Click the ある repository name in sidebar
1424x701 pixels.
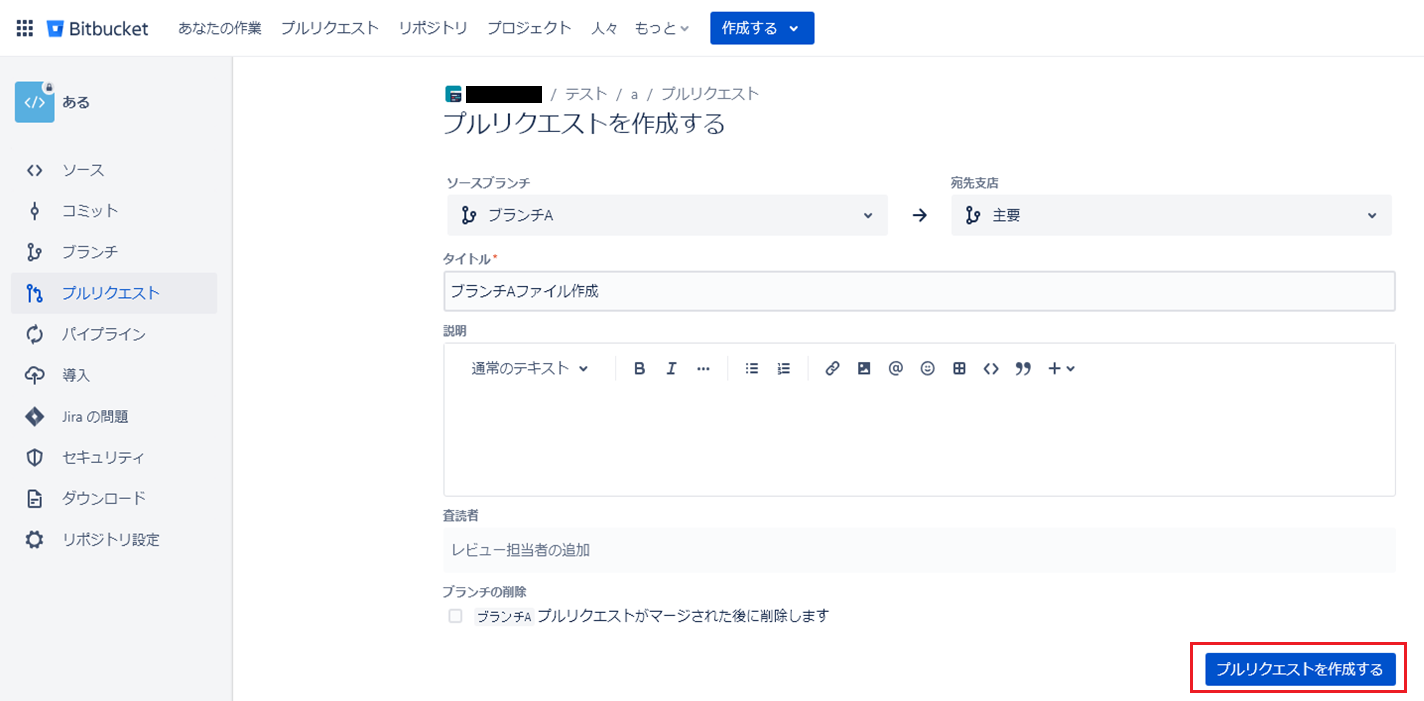pos(76,102)
